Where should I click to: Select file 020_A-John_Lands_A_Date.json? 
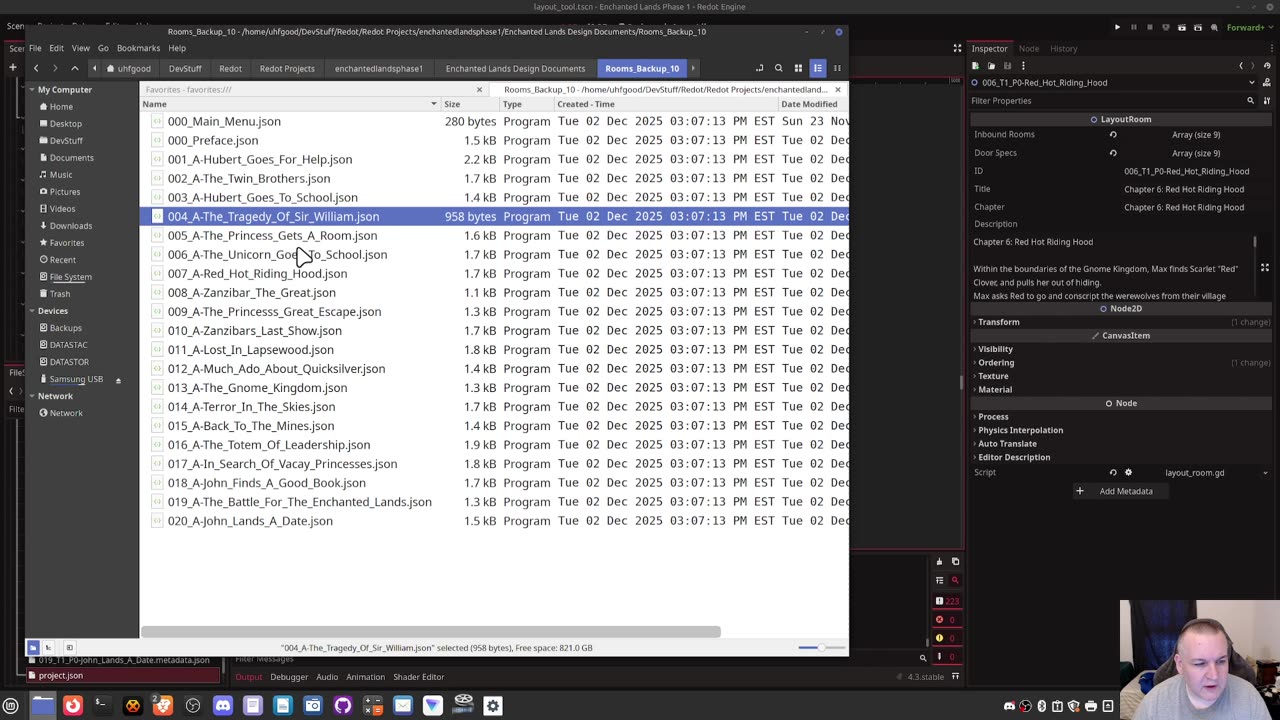tap(250, 520)
